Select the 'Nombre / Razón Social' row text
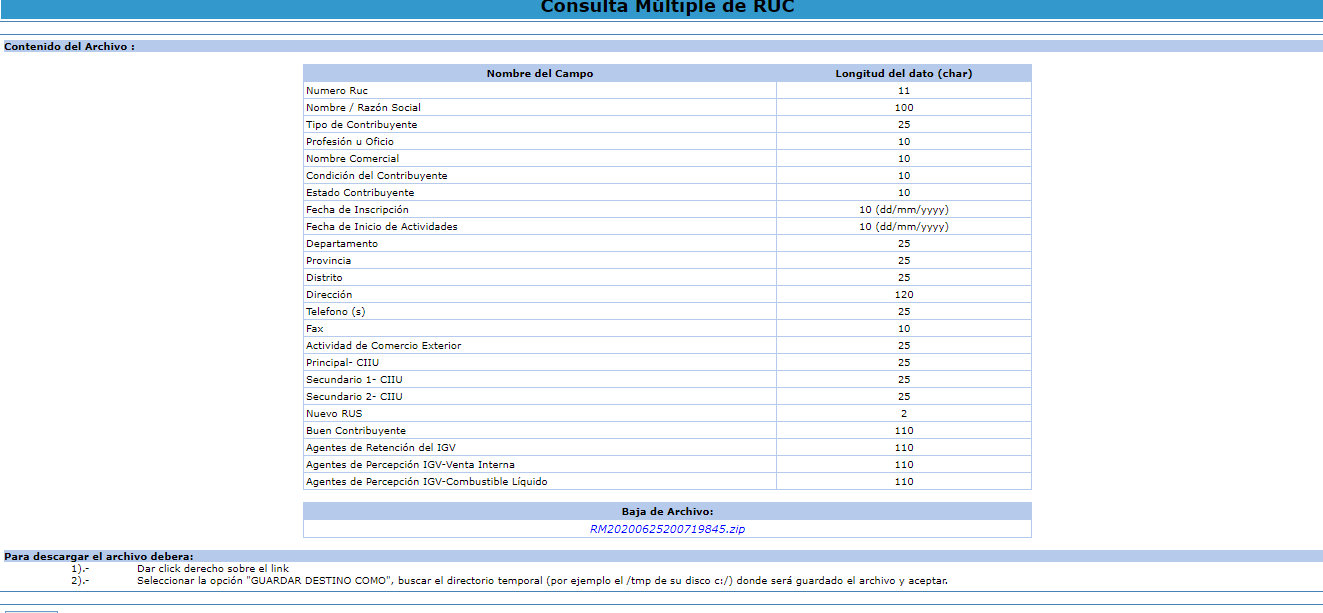 [x=363, y=108]
